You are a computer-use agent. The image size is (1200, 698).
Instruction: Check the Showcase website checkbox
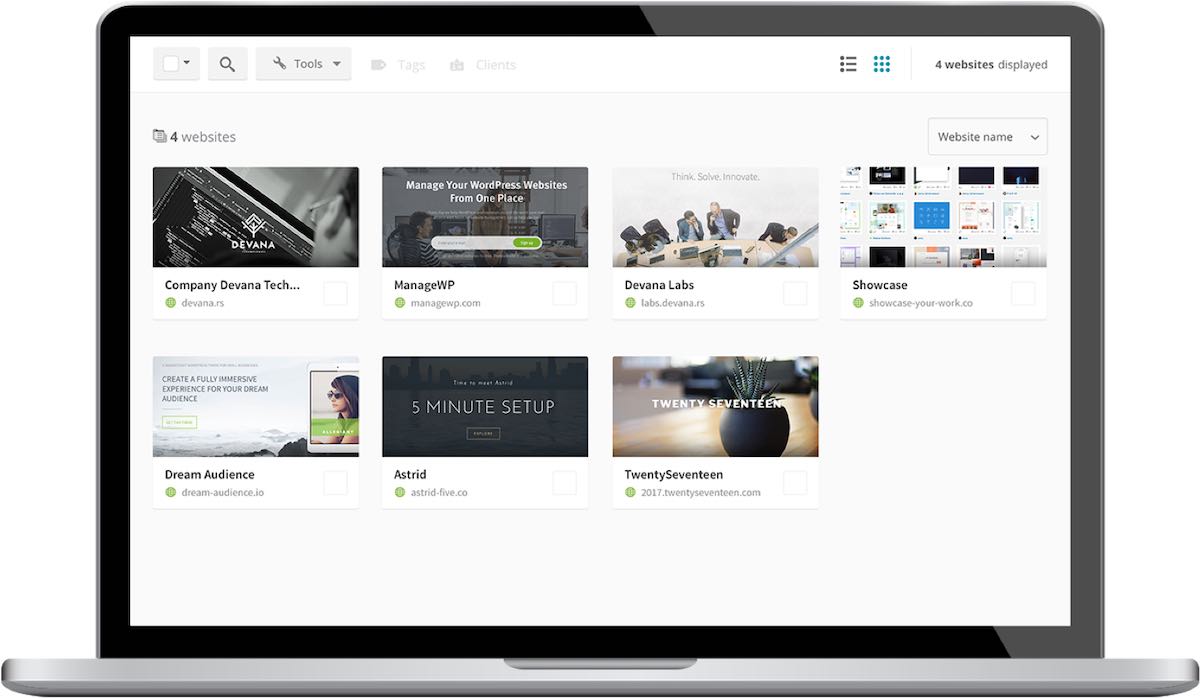click(1024, 292)
